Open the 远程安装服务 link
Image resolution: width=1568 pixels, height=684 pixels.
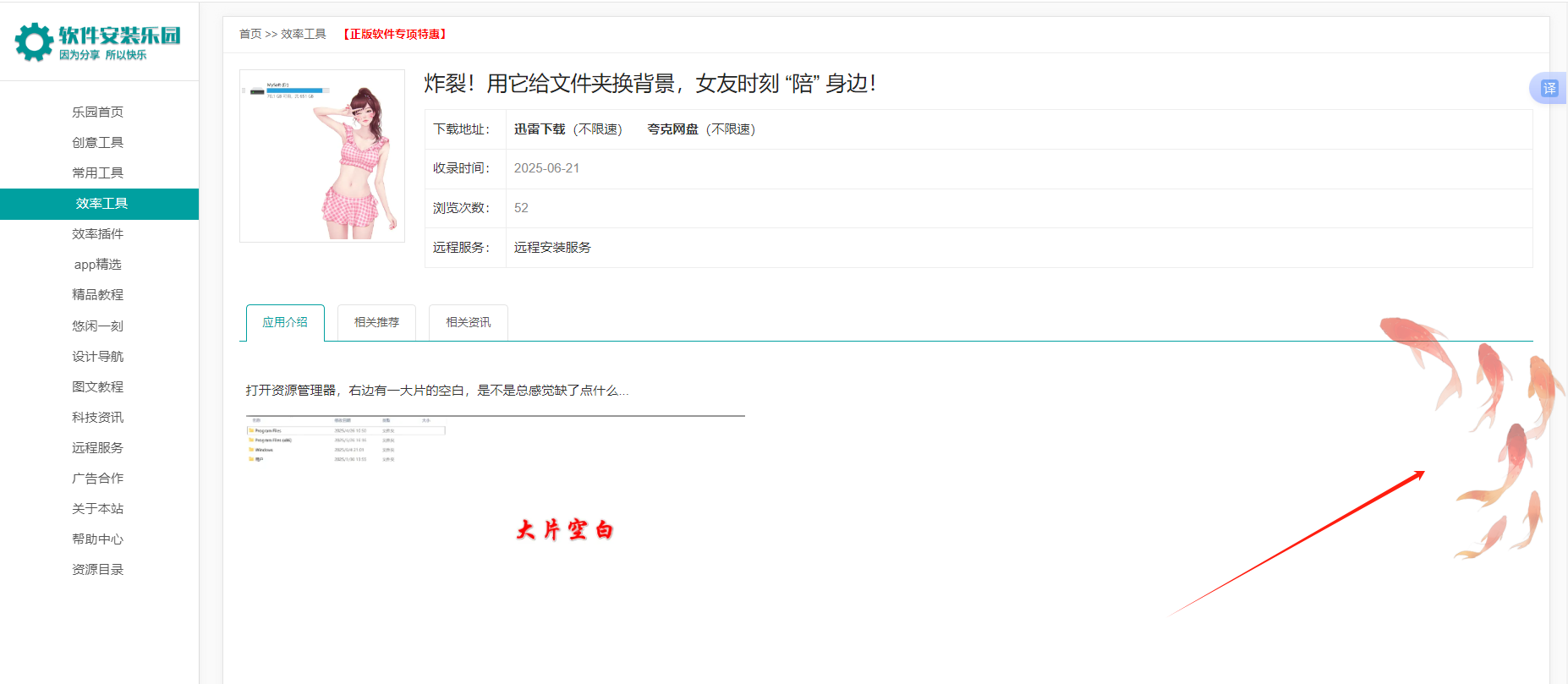552,248
